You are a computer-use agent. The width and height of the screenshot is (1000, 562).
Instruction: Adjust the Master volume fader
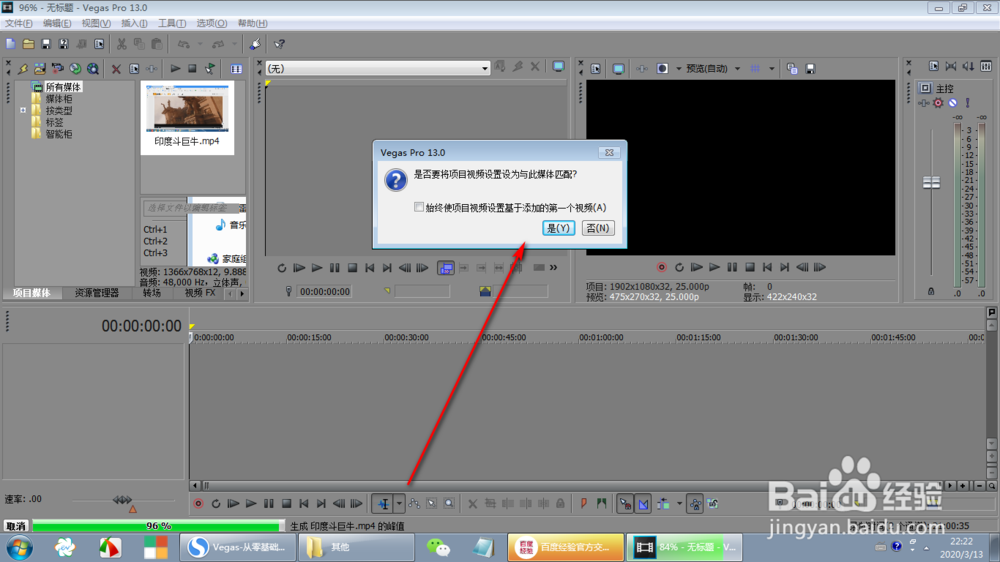(x=931, y=182)
